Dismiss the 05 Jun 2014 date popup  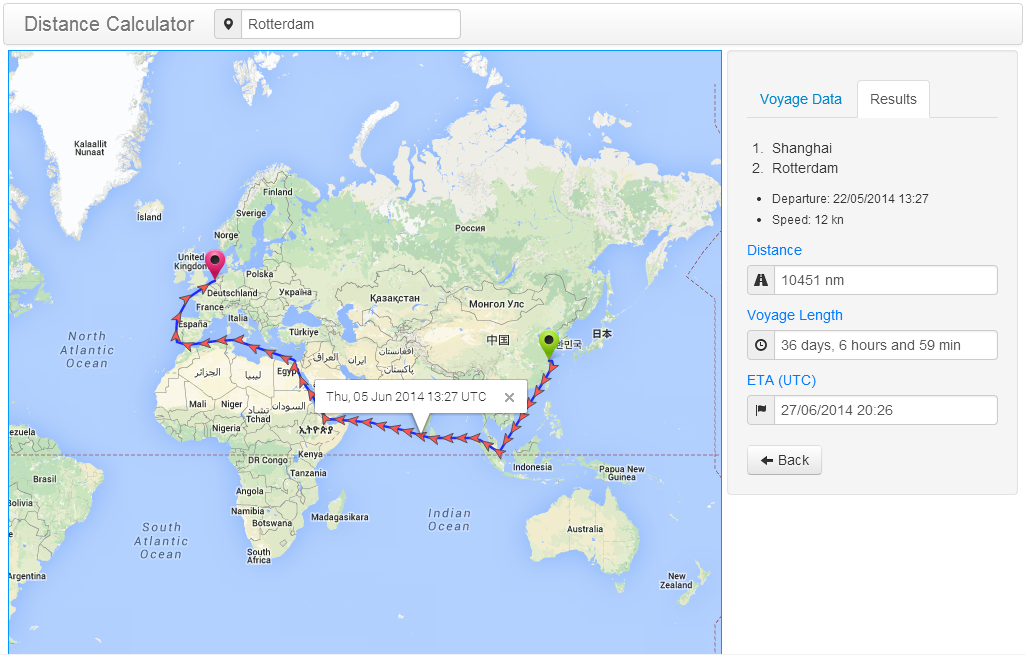[509, 396]
